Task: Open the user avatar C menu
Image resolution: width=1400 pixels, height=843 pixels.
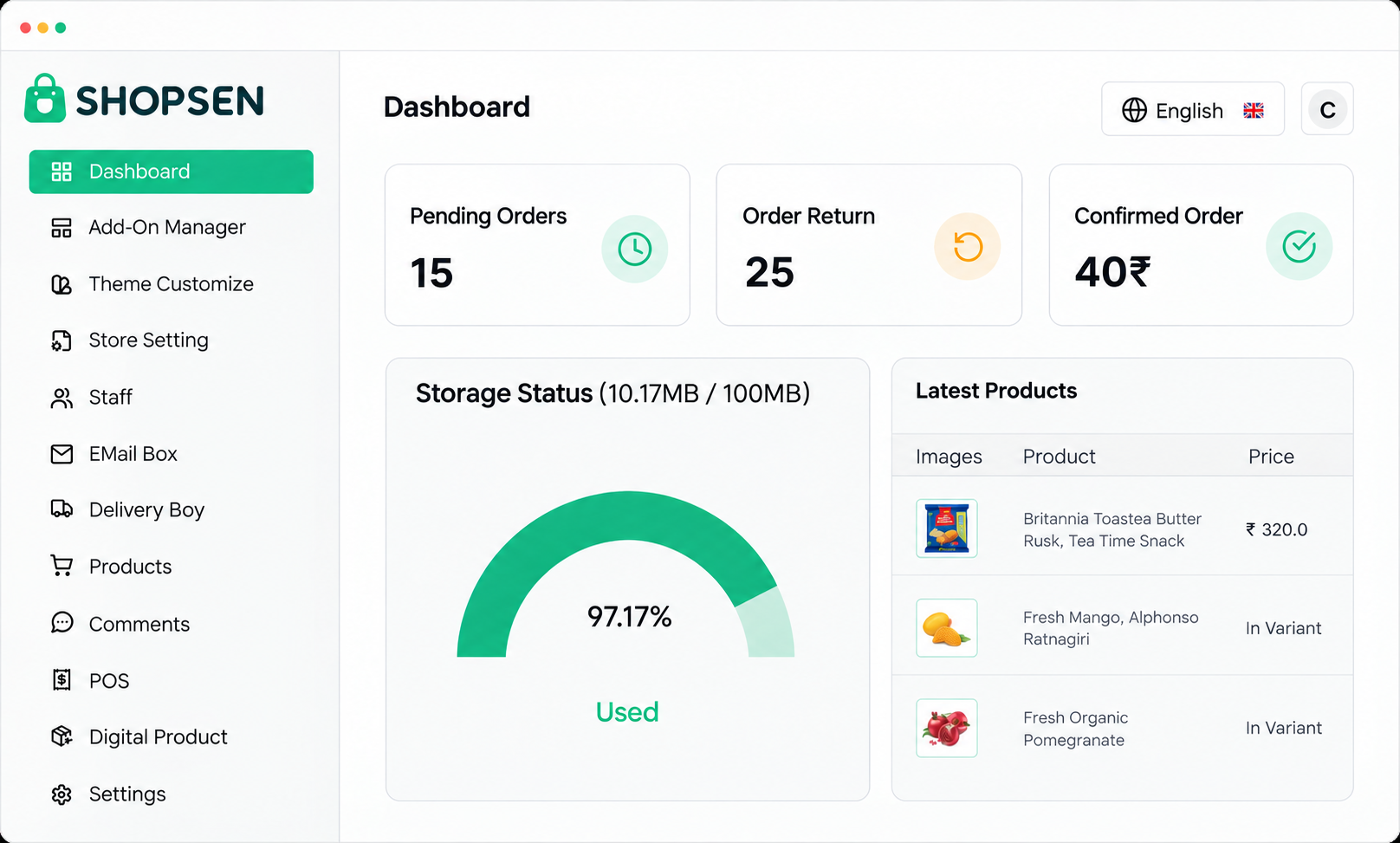Action: pyautogui.click(x=1327, y=109)
